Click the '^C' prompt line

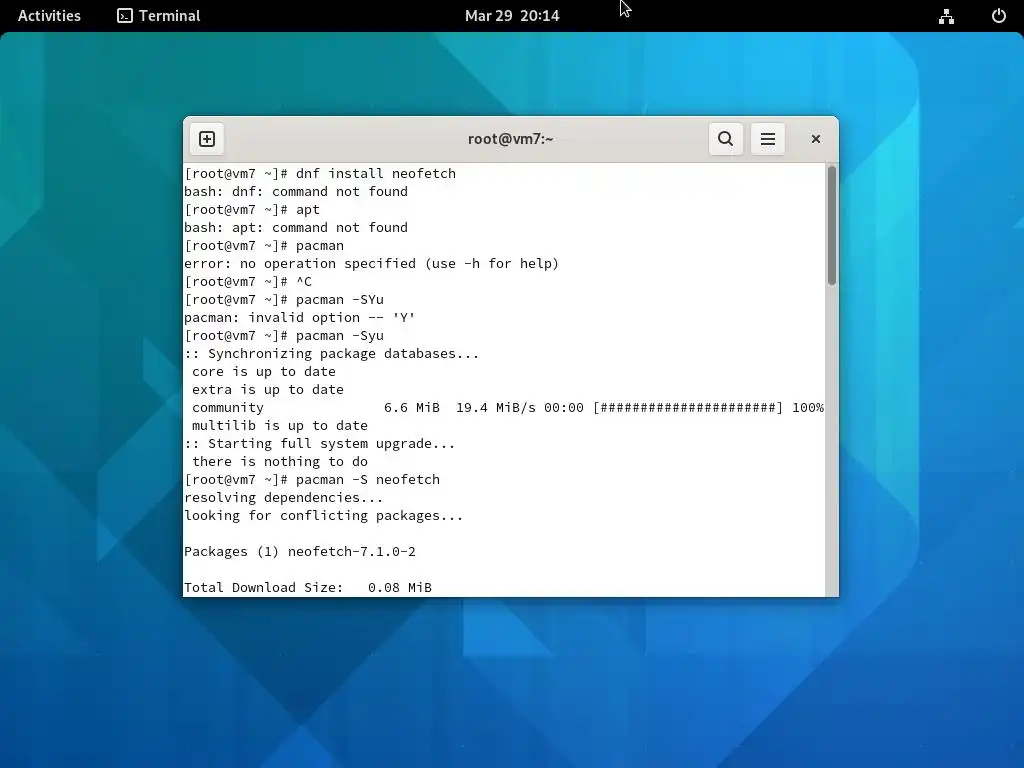tap(248, 281)
